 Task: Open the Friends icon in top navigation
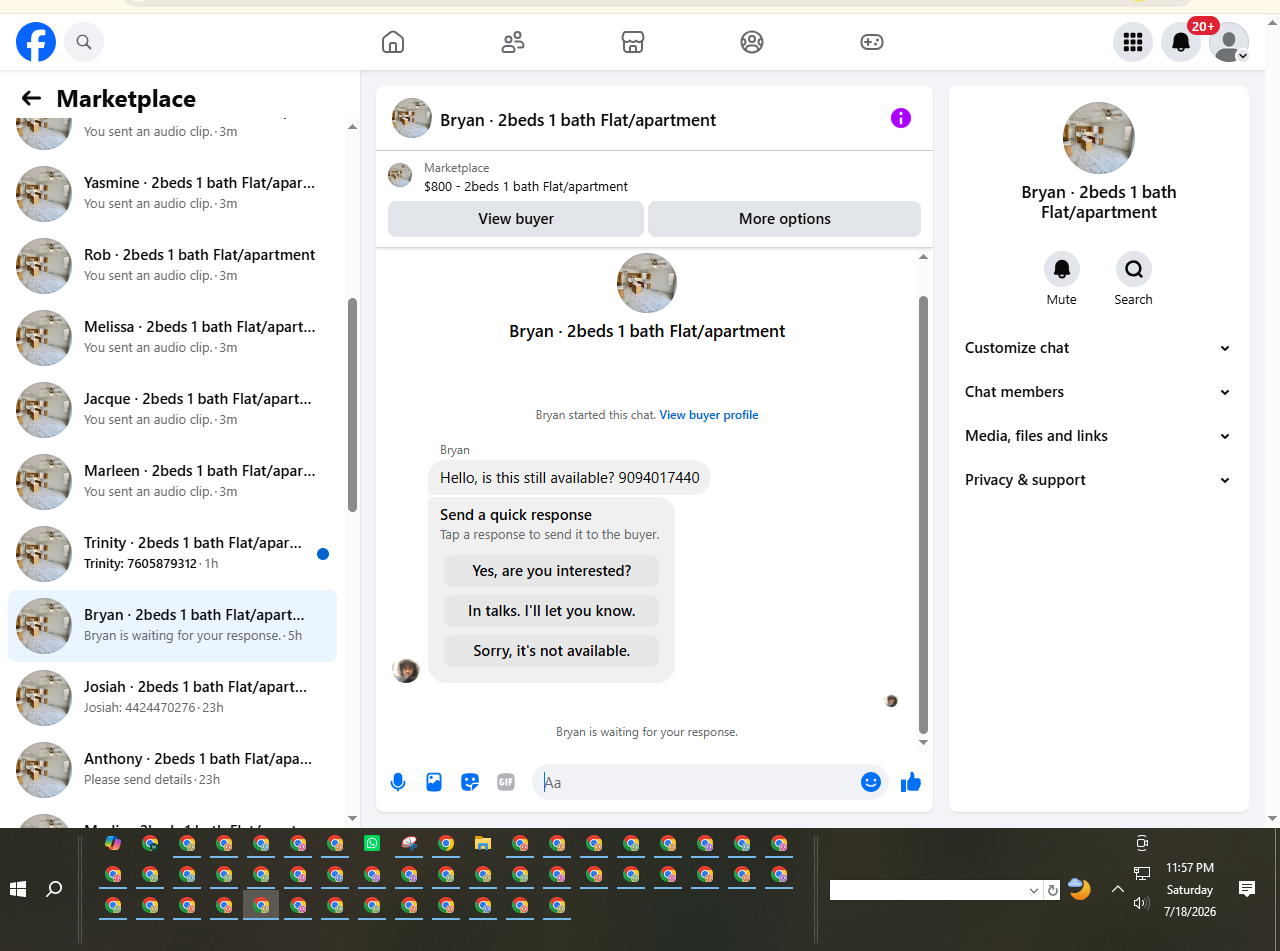pyautogui.click(x=513, y=42)
